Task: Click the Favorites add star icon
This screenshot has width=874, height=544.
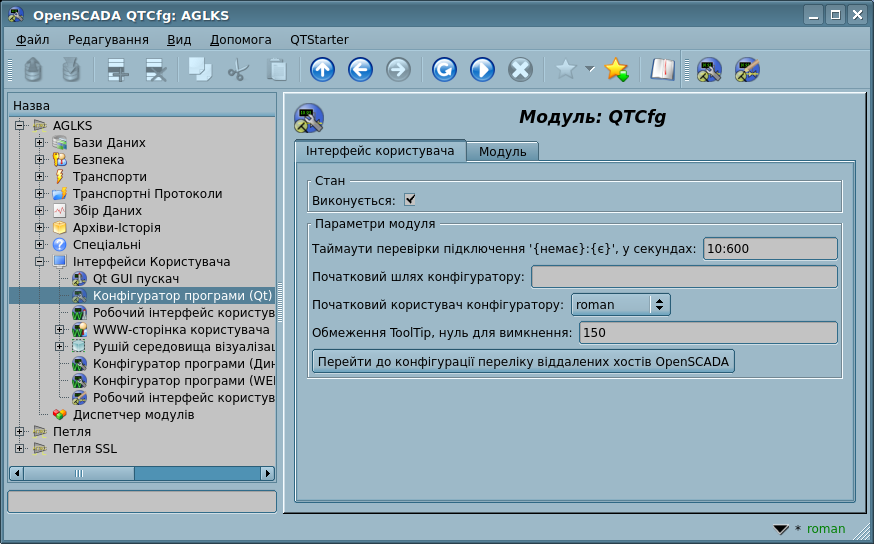Action: (617, 69)
